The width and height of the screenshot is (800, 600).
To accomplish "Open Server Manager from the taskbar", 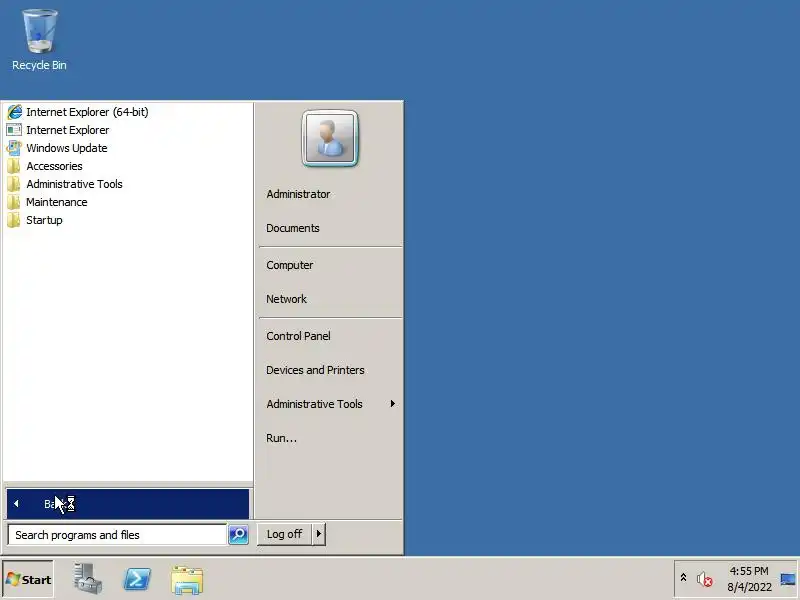I will pos(87,579).
